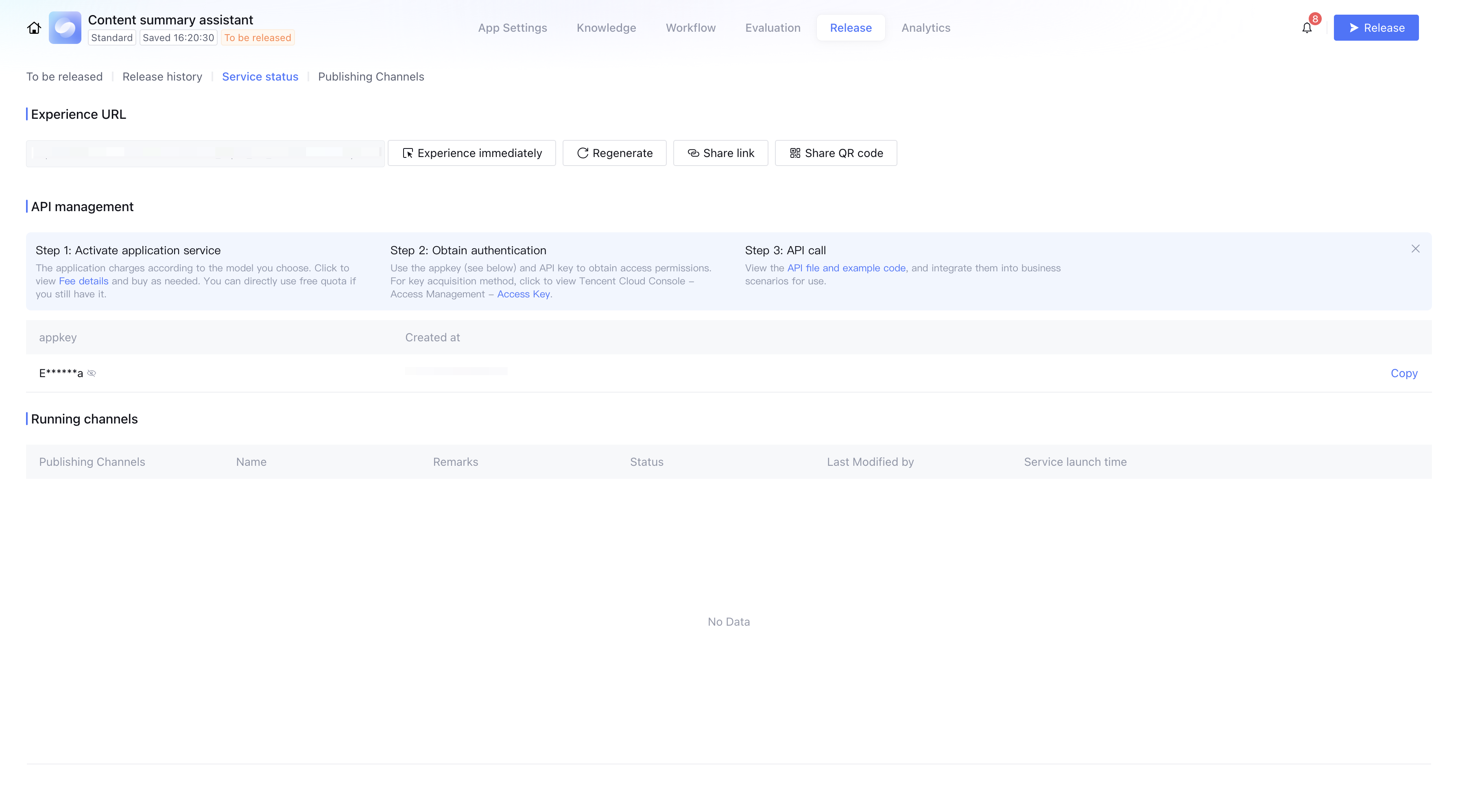
Task: Copy the appkey
Action: (x=1403, y=373)
